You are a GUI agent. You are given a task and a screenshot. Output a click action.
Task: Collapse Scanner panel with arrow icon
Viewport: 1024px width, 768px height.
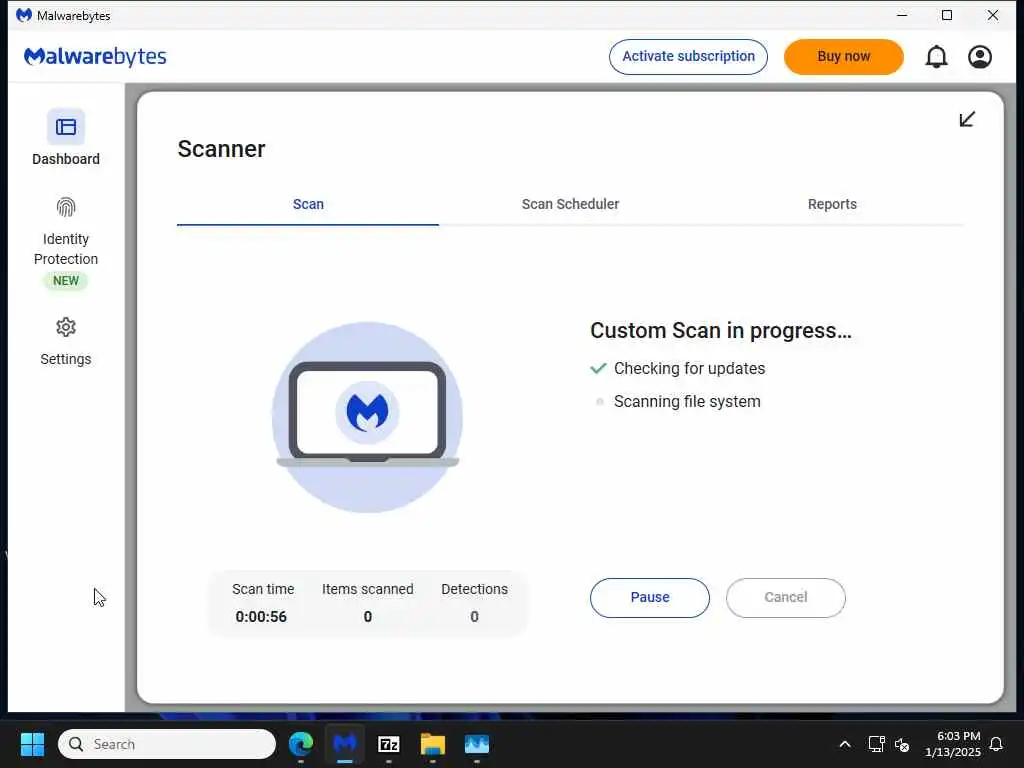tap(967, 119)
